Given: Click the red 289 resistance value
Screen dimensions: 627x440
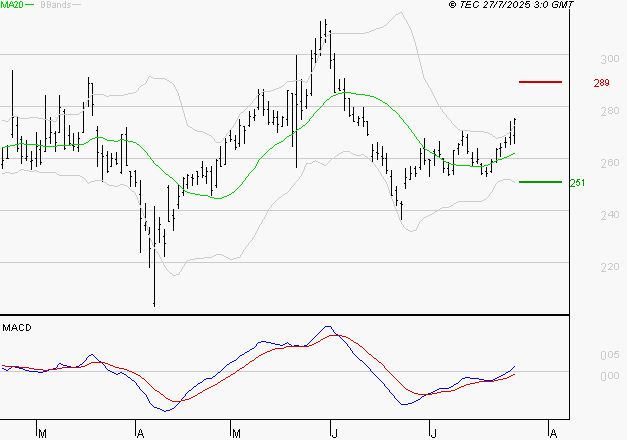Looking at the screenshot, I should click(x=601, y=83).
